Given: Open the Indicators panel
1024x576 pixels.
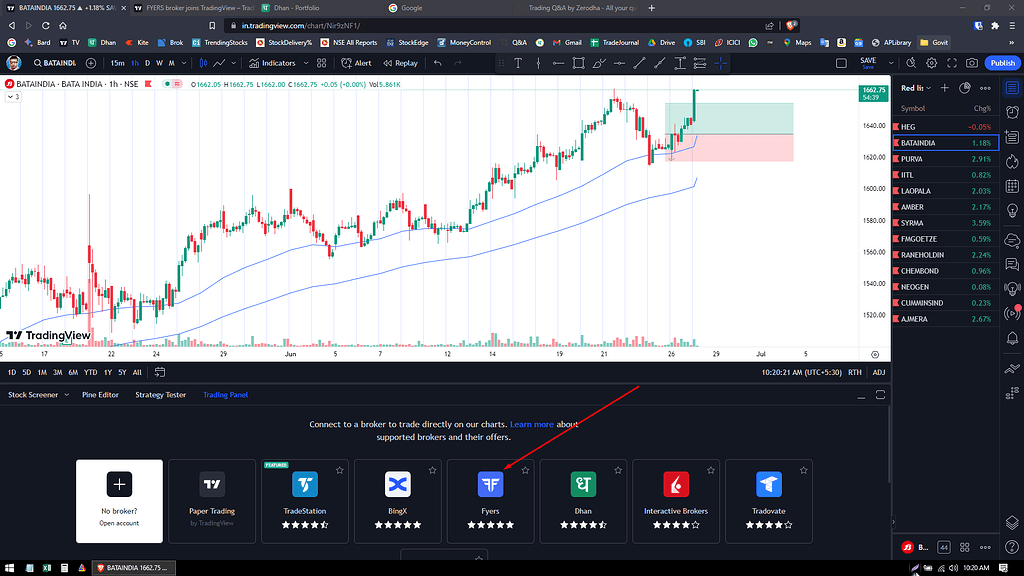Looking at the screenshot, I should (278, 64).
